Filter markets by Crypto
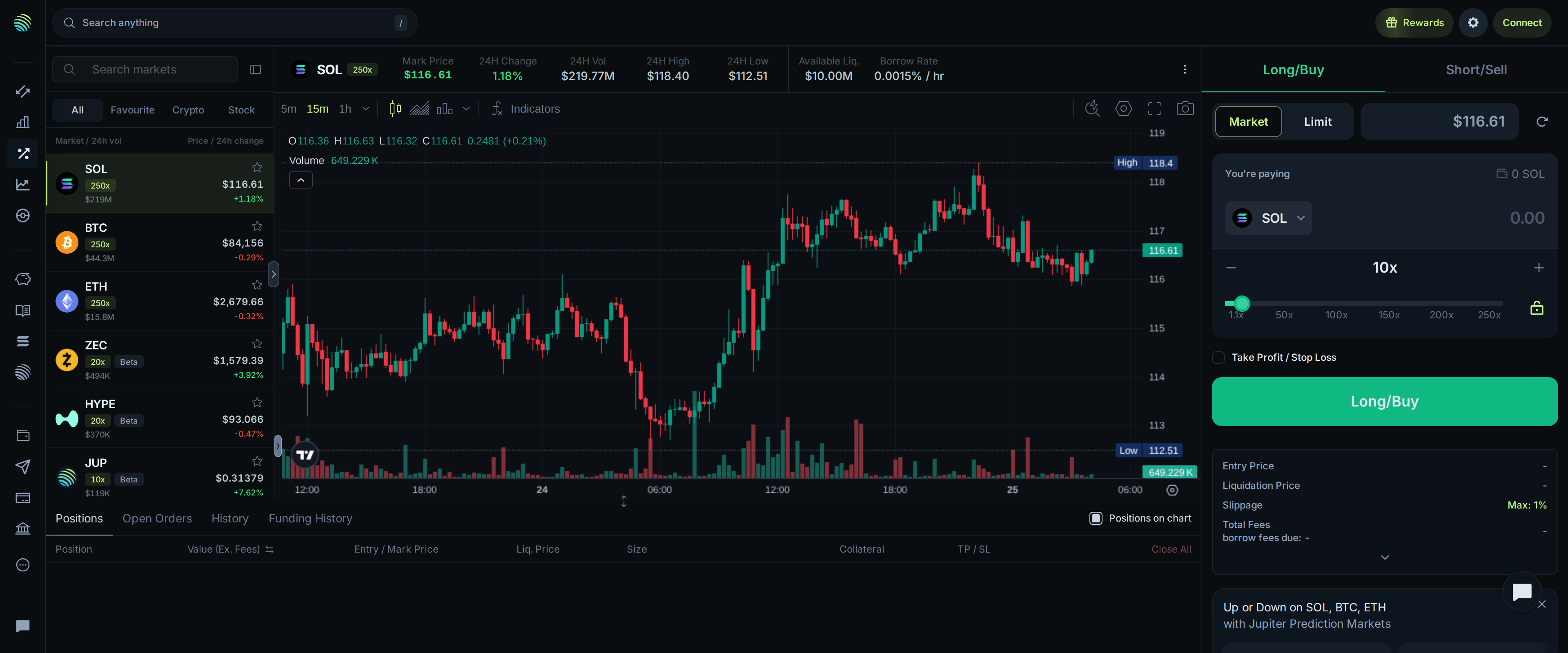1568x653 pixels. pos(188,110)
